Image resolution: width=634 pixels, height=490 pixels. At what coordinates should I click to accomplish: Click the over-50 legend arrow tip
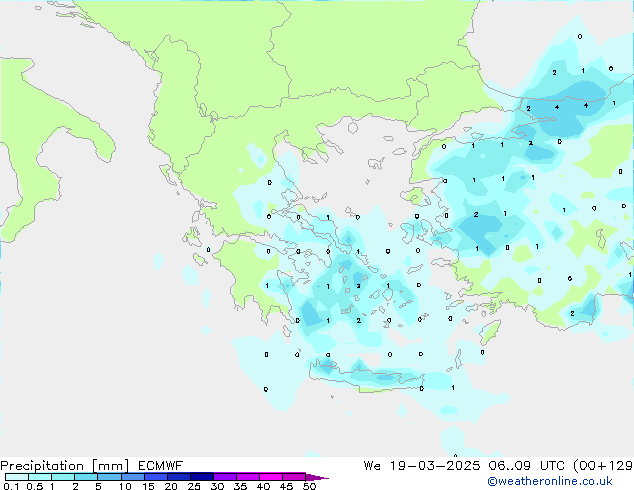click(x=317, y=477)
